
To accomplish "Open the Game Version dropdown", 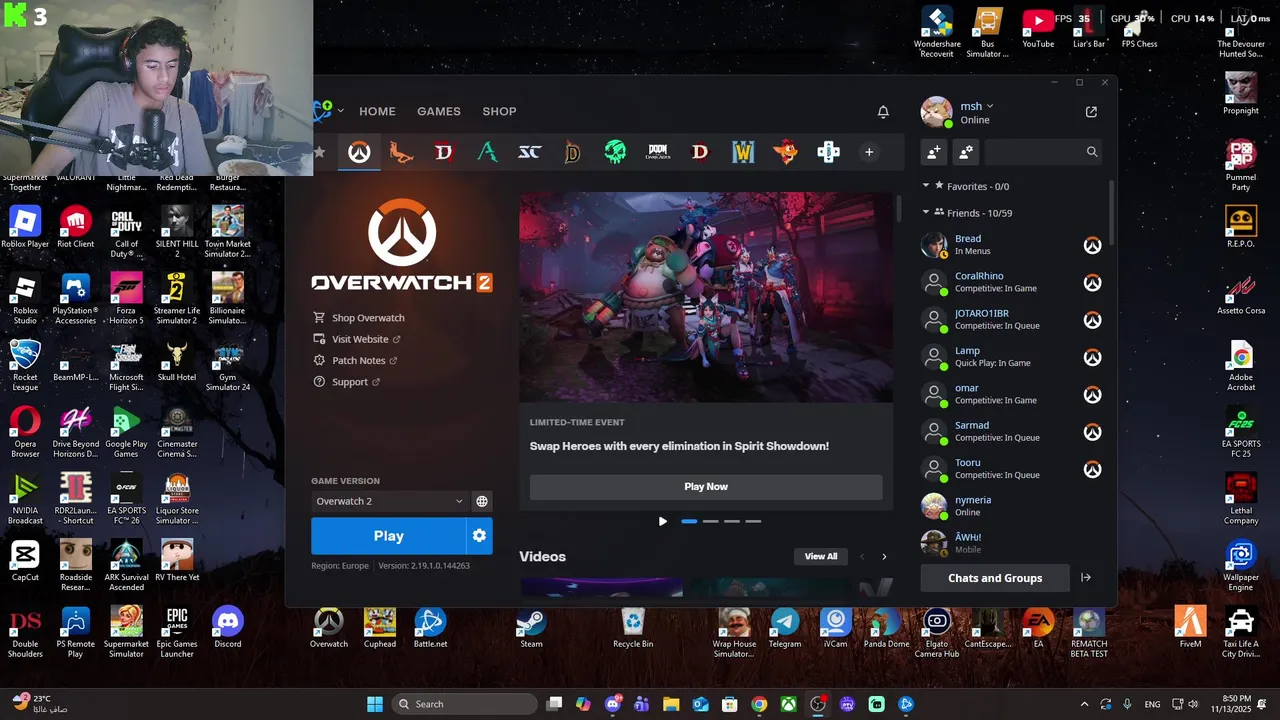I will 389,501.
